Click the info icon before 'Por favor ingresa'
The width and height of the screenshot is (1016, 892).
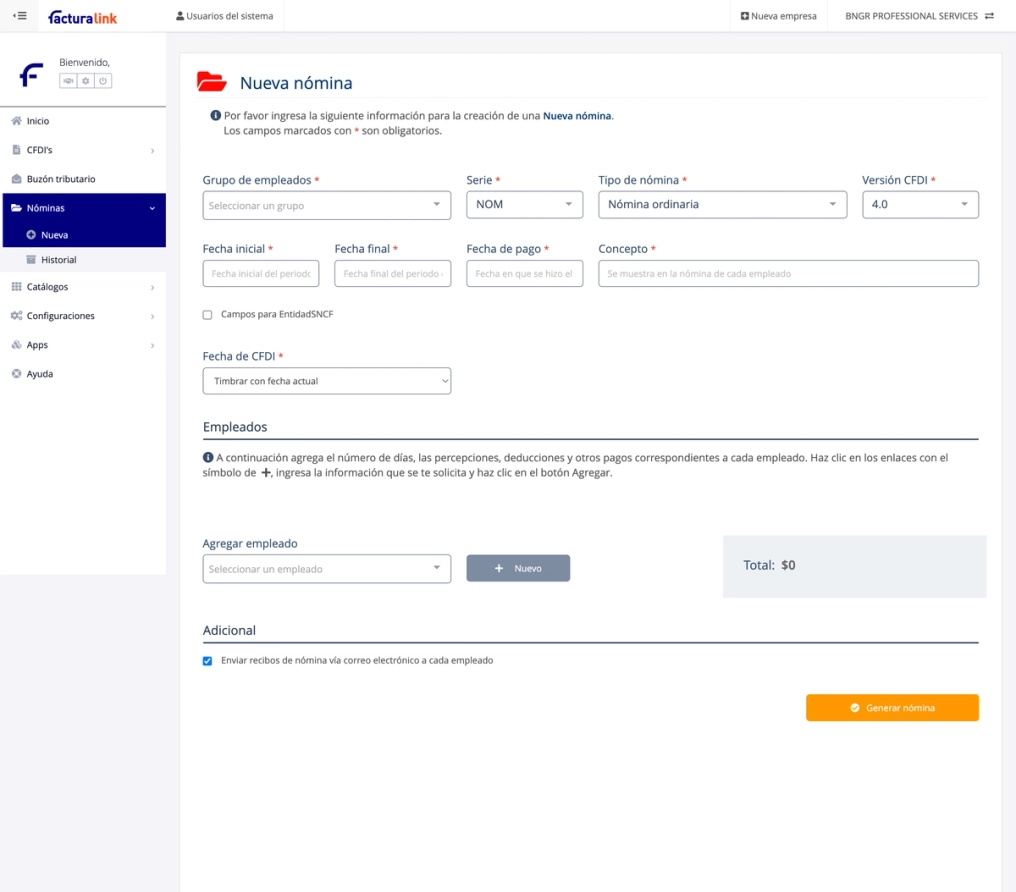coord(216,115)
